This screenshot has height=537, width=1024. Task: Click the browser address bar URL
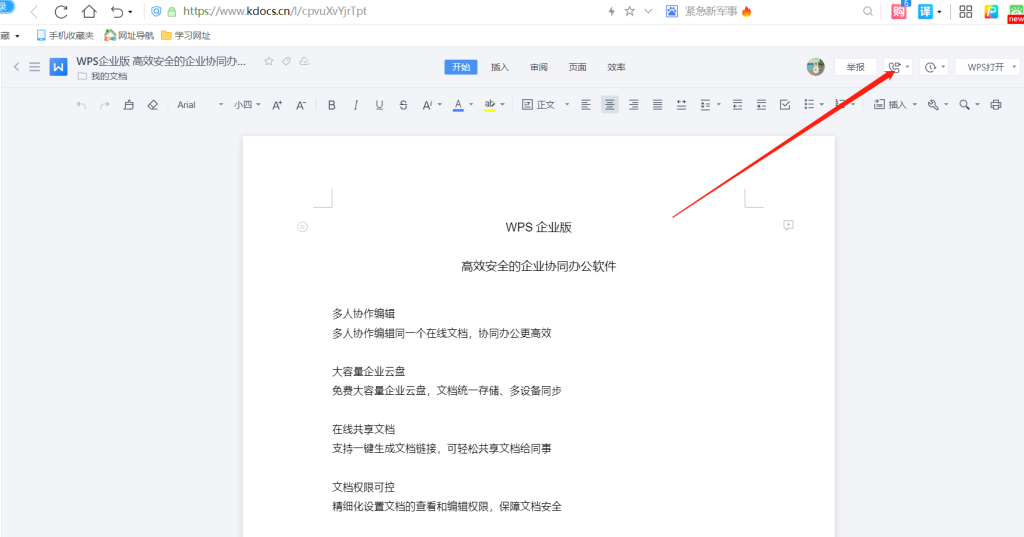[x=275, y=11]
